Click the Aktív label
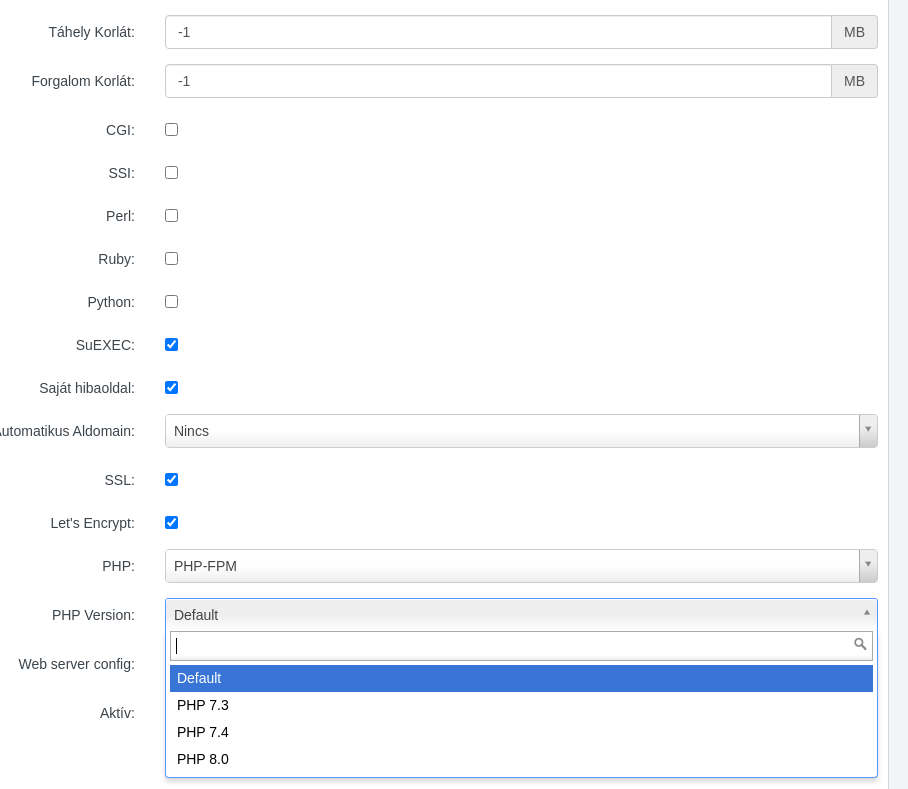 tap(117, 713)
